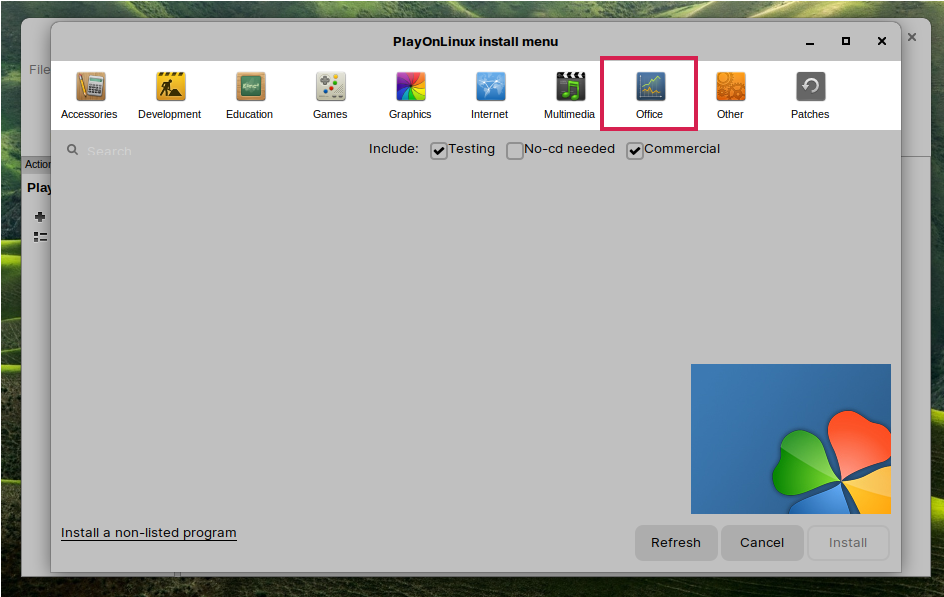Select the Patches category
This screenshot has height=597, width=944.
(x=810, y=96)
